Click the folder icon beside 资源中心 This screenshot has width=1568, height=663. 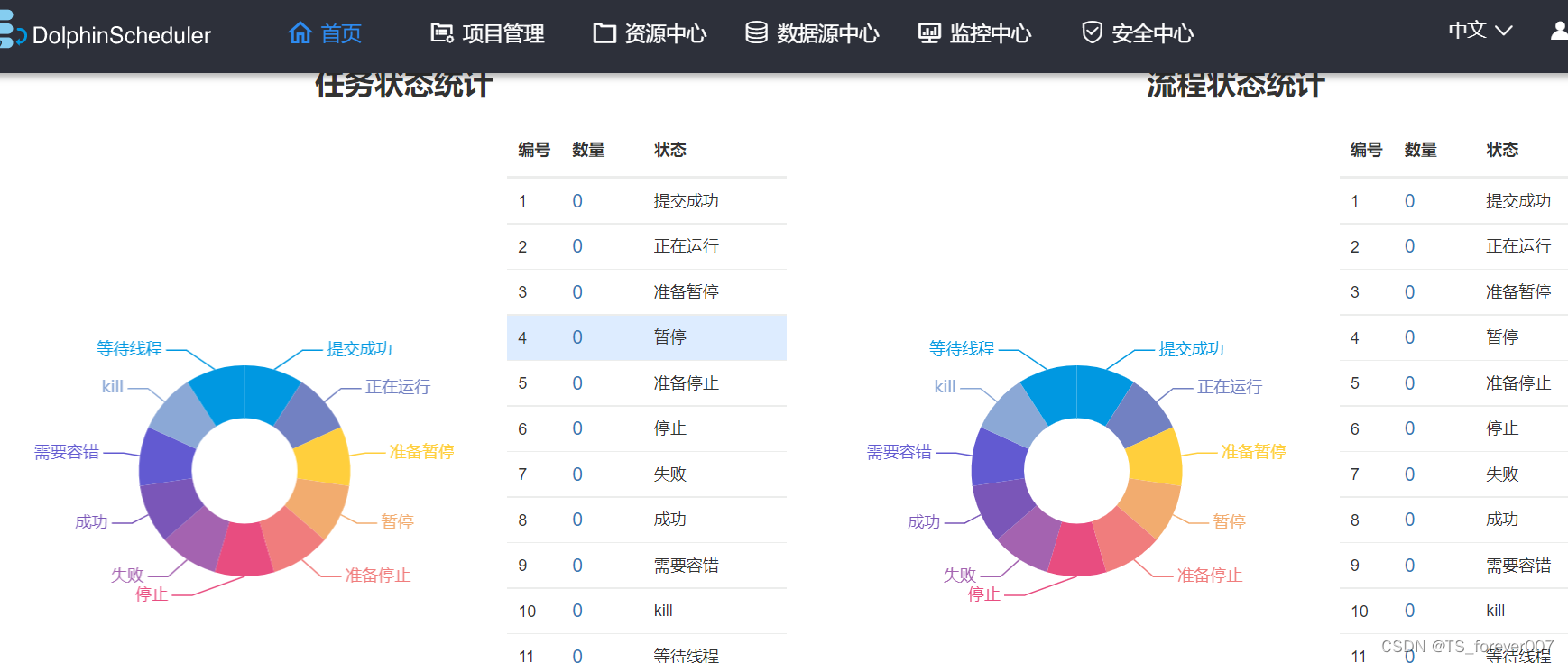(604, 33)
